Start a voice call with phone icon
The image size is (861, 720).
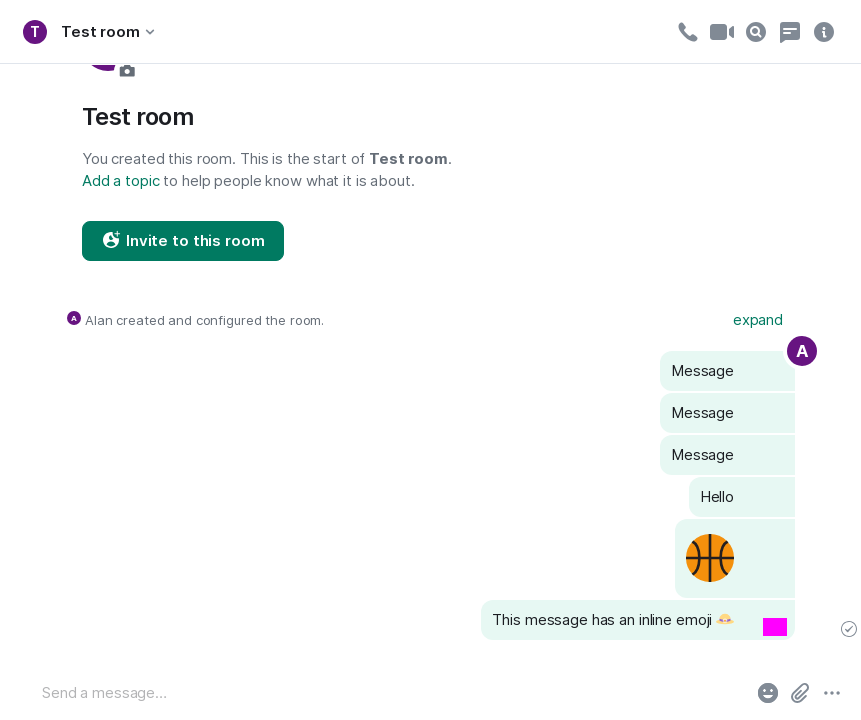click(687, 32)
